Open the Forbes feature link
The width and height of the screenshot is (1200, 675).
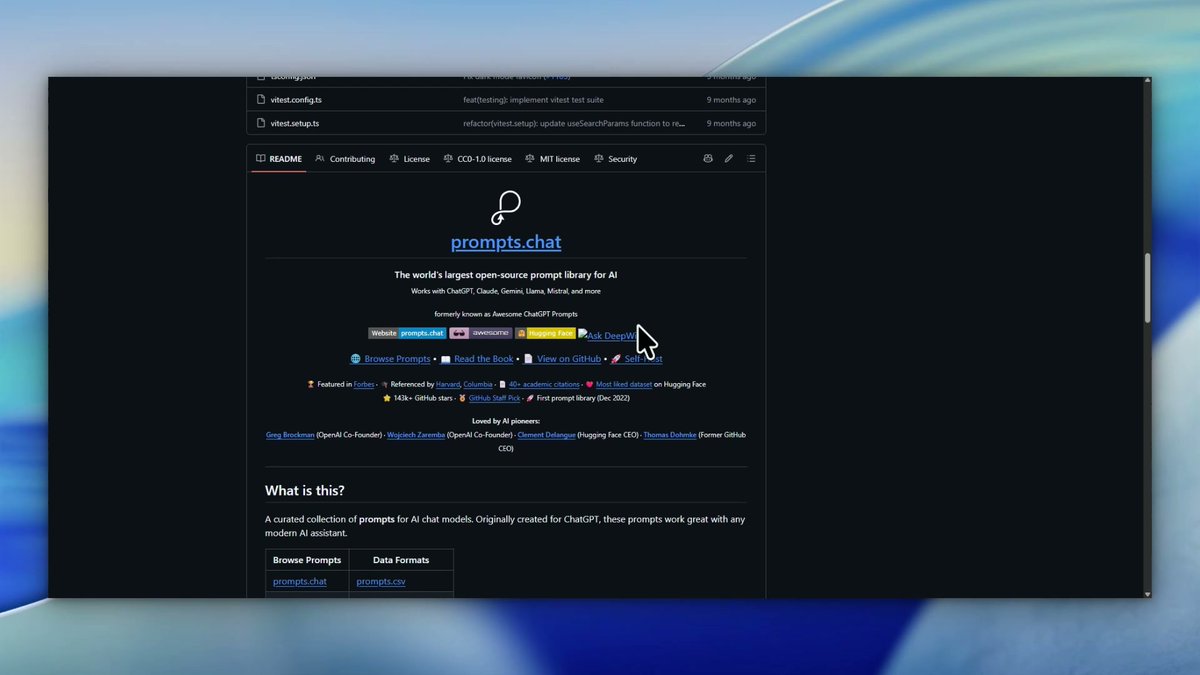coord(363,384)
